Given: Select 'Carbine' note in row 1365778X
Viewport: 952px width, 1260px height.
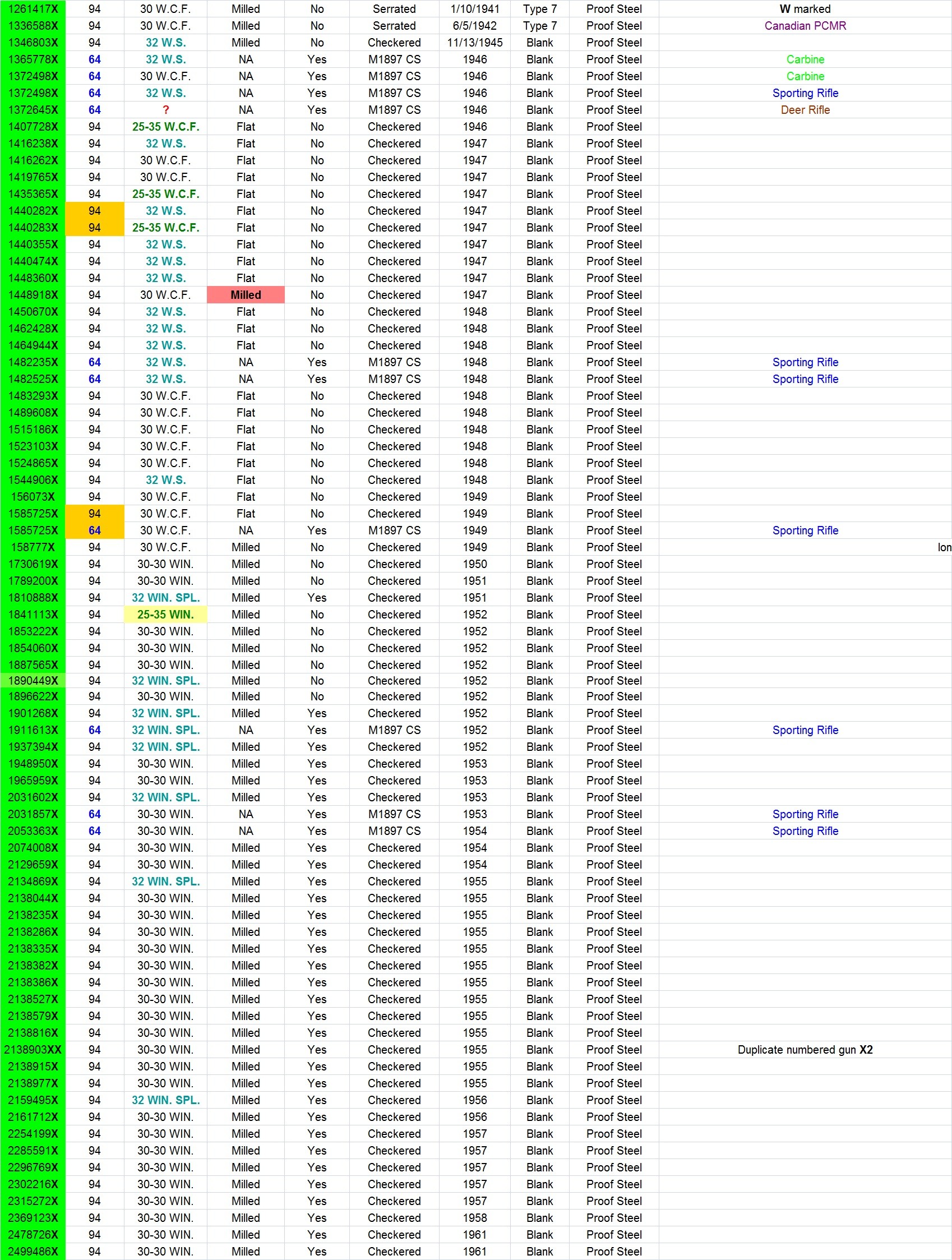Looking at the screenshot, I should (x=805, y=59).
